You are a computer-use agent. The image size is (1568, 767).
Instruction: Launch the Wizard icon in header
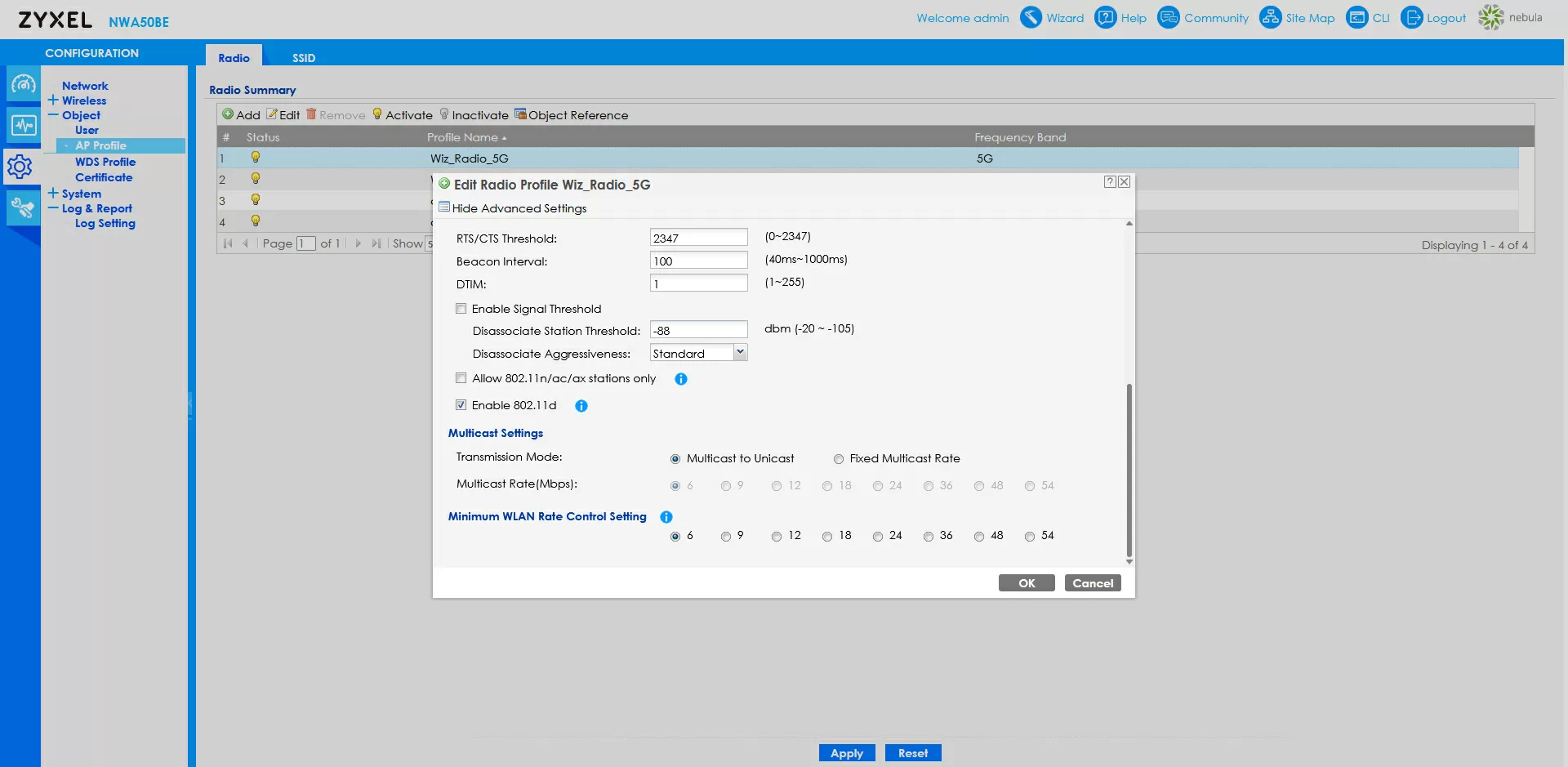[1031, 17]
